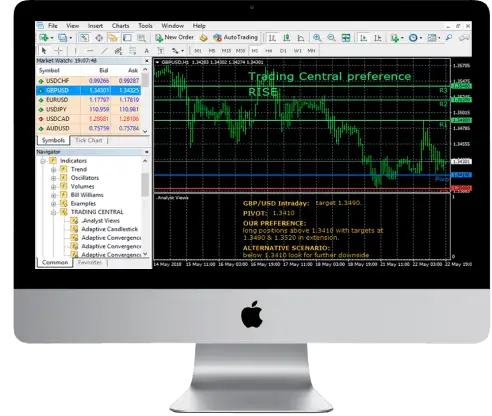Toggle the Terminal panel toolbar icon

(x=127, y=38)
